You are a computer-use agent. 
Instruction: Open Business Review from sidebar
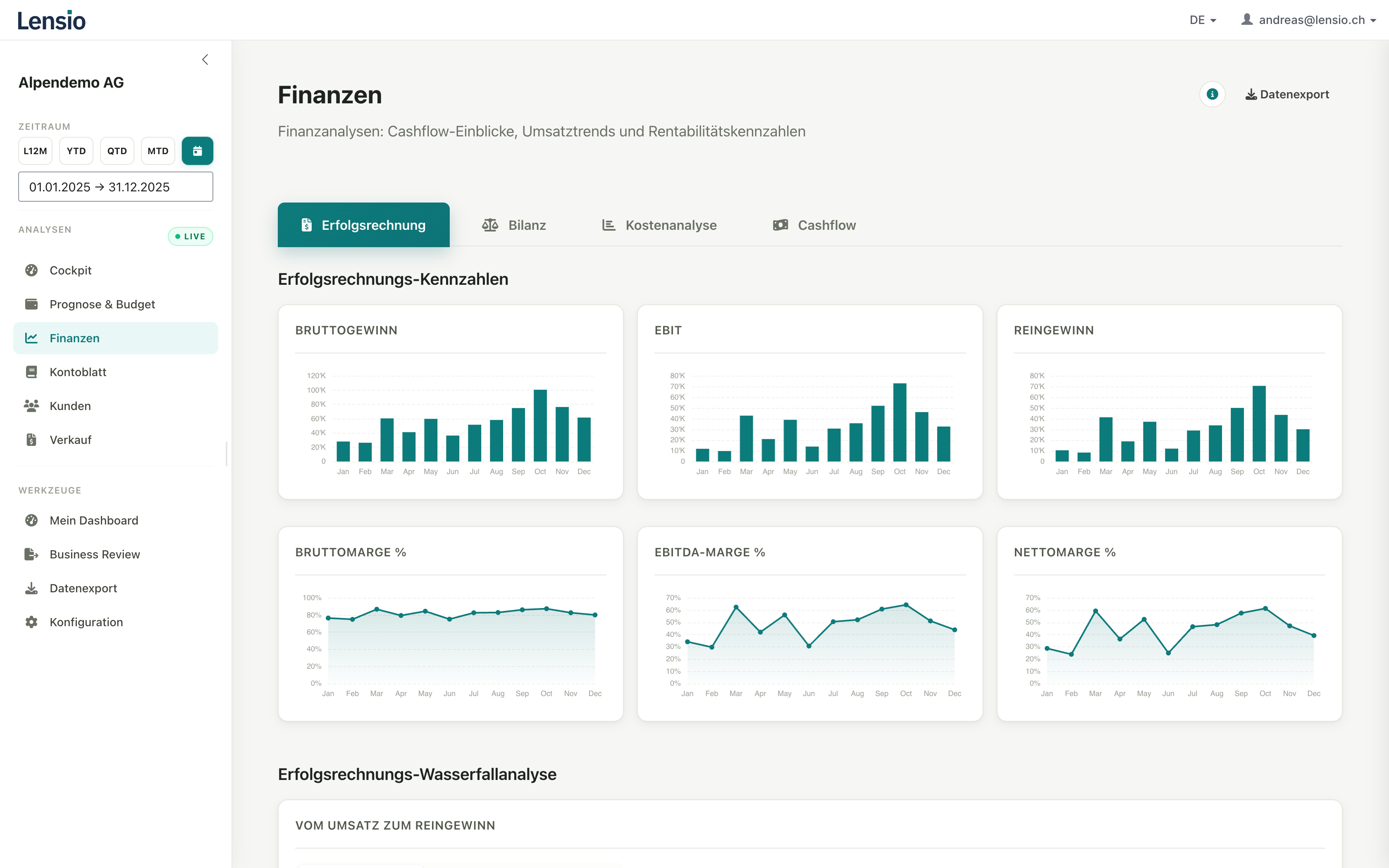(94, 554)
